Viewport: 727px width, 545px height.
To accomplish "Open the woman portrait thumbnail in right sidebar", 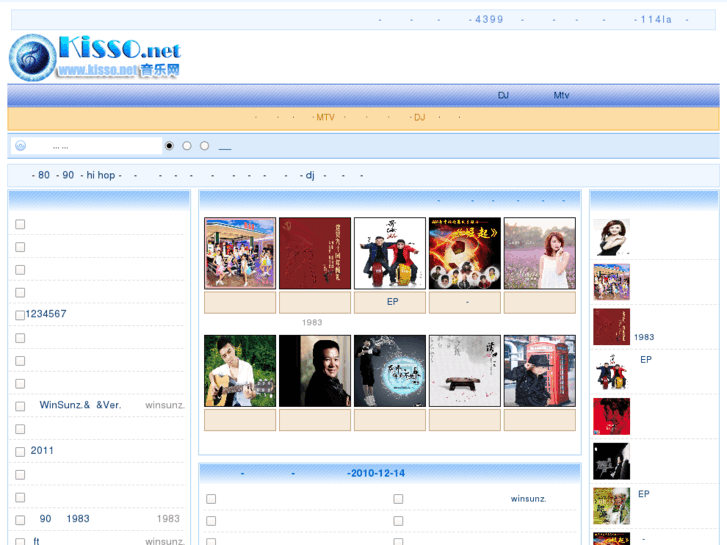I will pyautogui.click(x=612, y=237).
